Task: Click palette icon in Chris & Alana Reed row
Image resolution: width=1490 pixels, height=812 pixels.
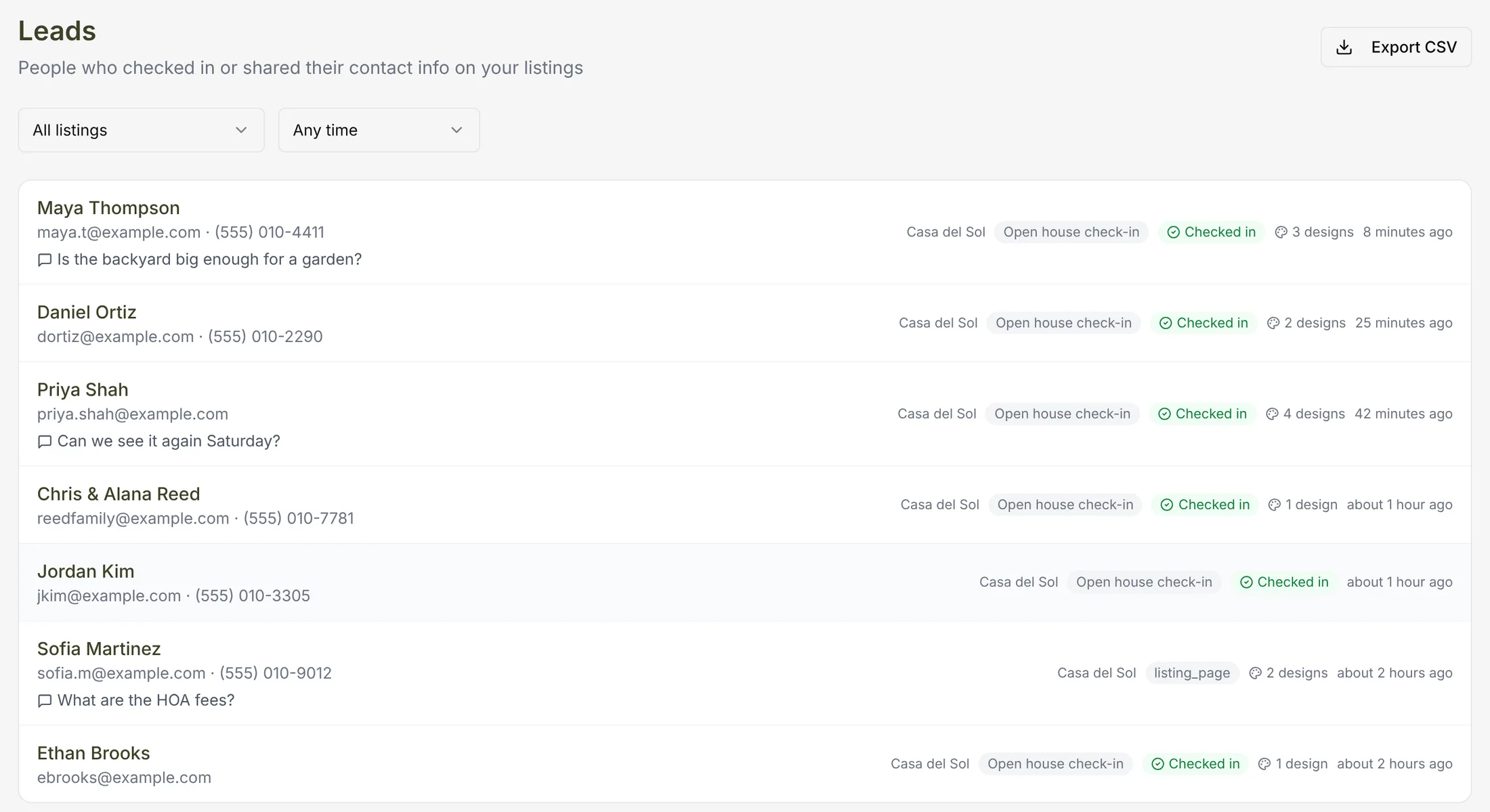Action: 1275,505
